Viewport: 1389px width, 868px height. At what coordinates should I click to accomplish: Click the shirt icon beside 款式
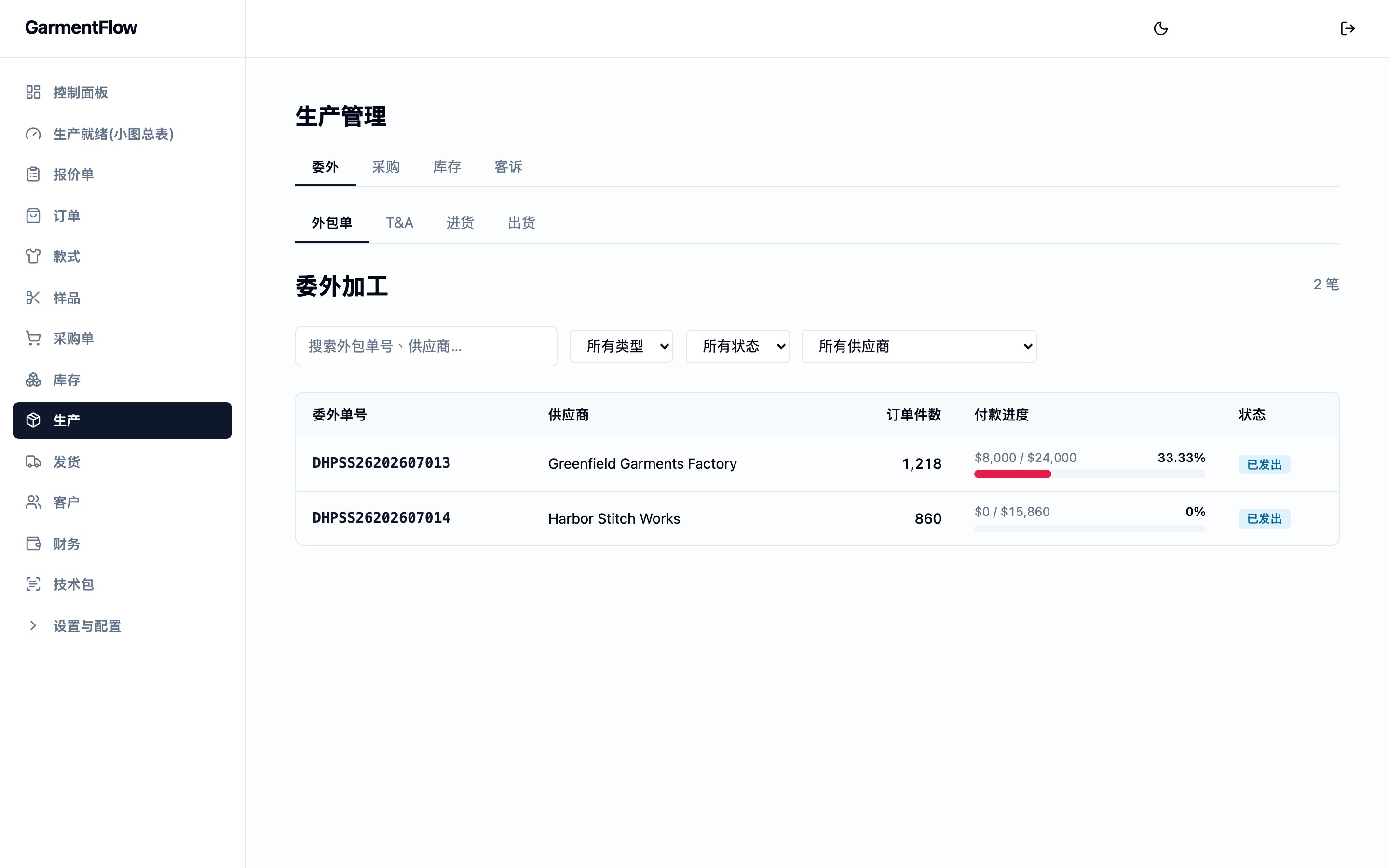click(33, 257)
